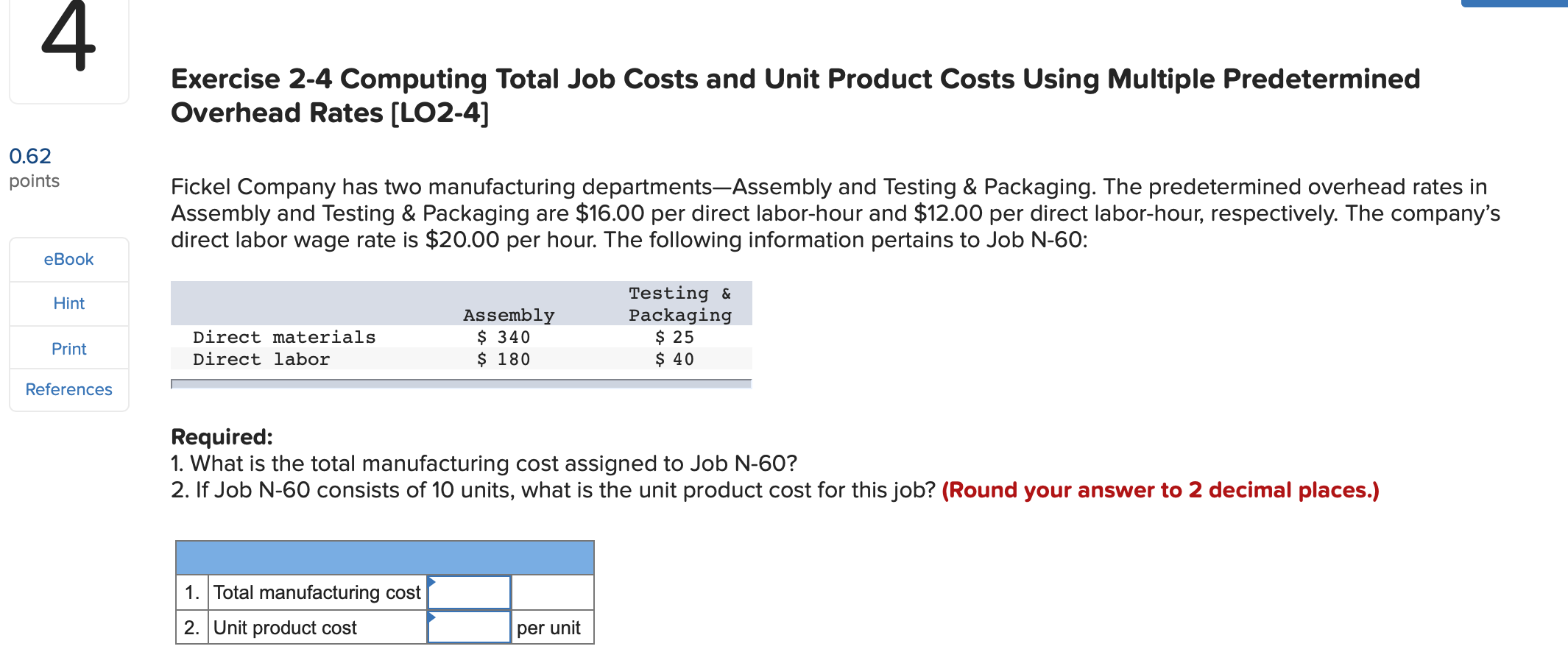Click the 0.62 points indicator

[x=31, y=156]
